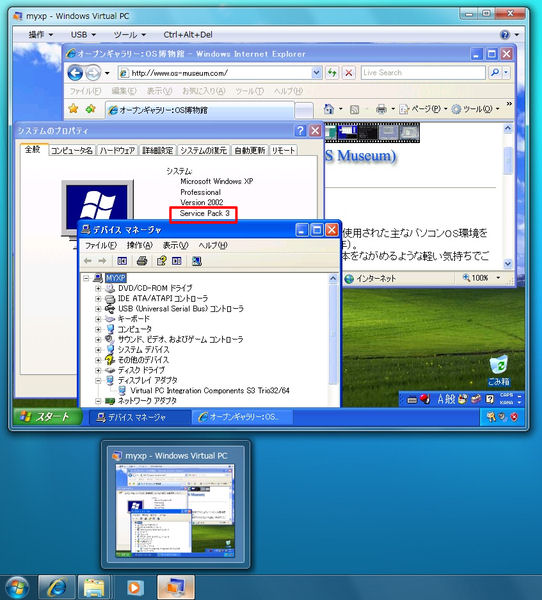Switch to the コンピュータ名 tab

coord(72,150)
